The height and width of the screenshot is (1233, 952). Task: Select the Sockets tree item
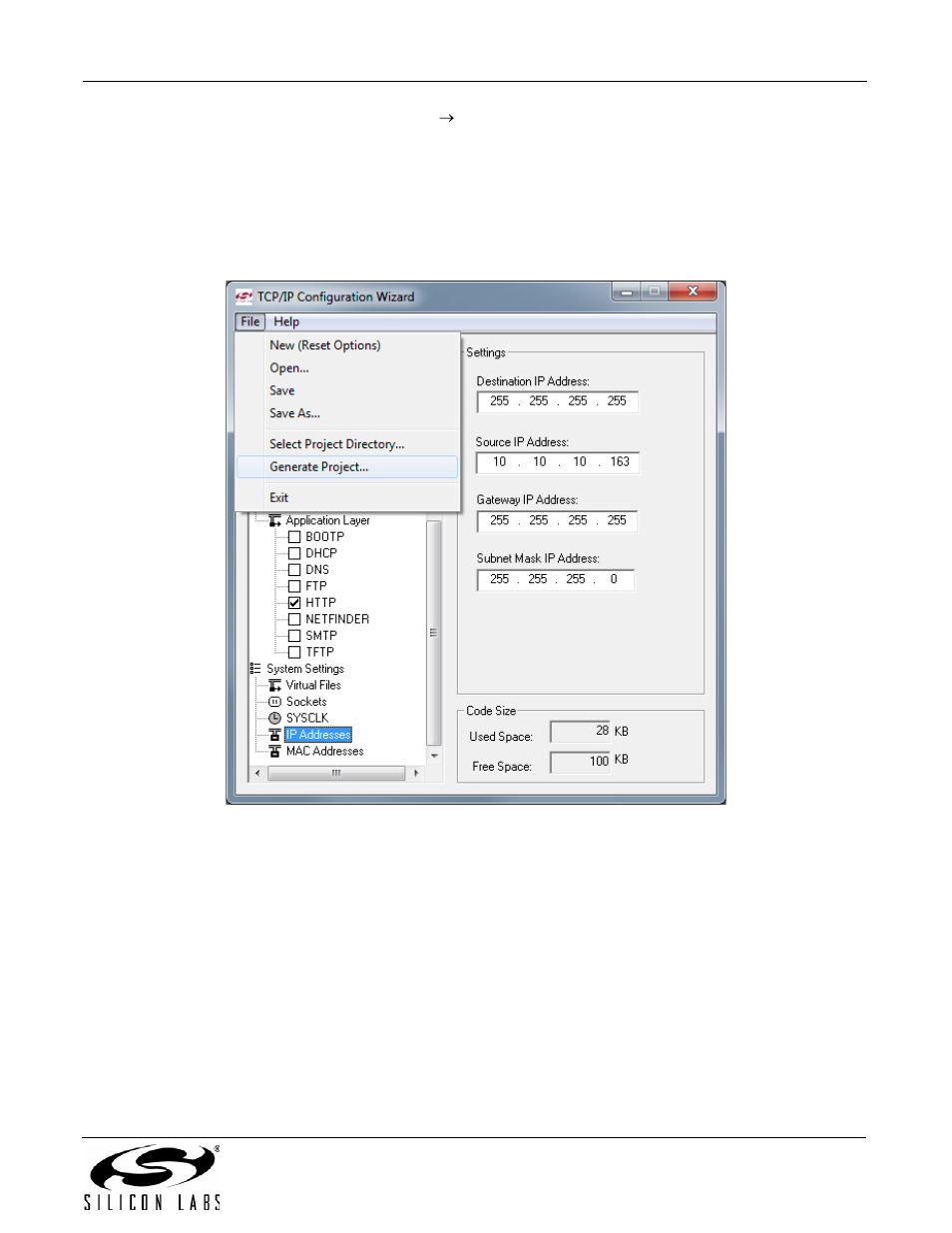(306, 702)
